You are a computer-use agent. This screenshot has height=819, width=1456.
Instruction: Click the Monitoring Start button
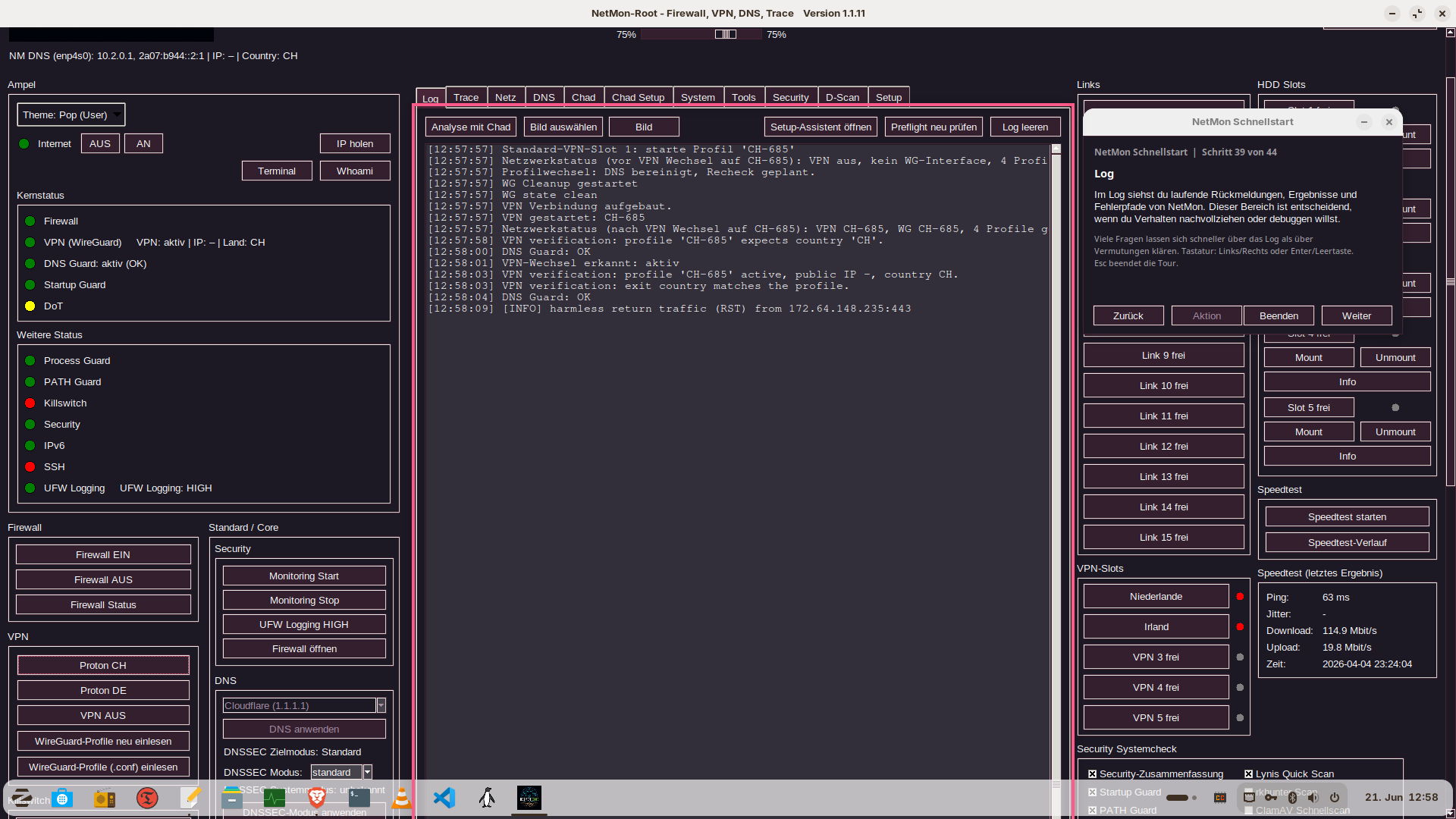pyautogui.click(x=304, y=576)
